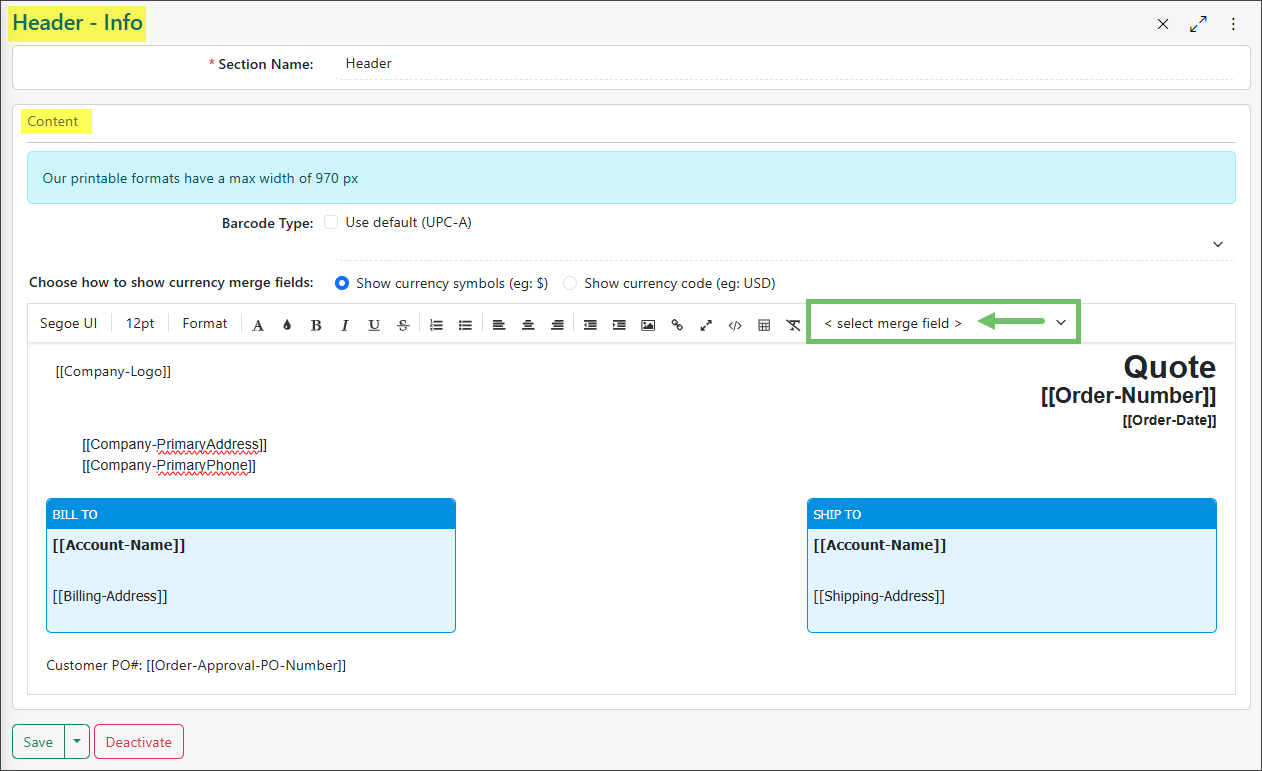
Task: Click the Insert Table icon
Action: pos(764,324)
